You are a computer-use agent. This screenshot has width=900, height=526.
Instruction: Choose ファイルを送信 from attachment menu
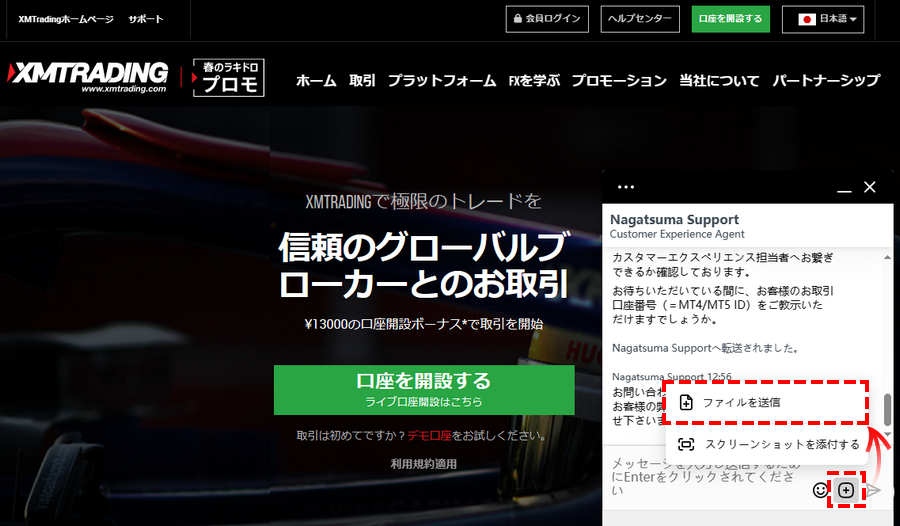[x=765, y=403]
